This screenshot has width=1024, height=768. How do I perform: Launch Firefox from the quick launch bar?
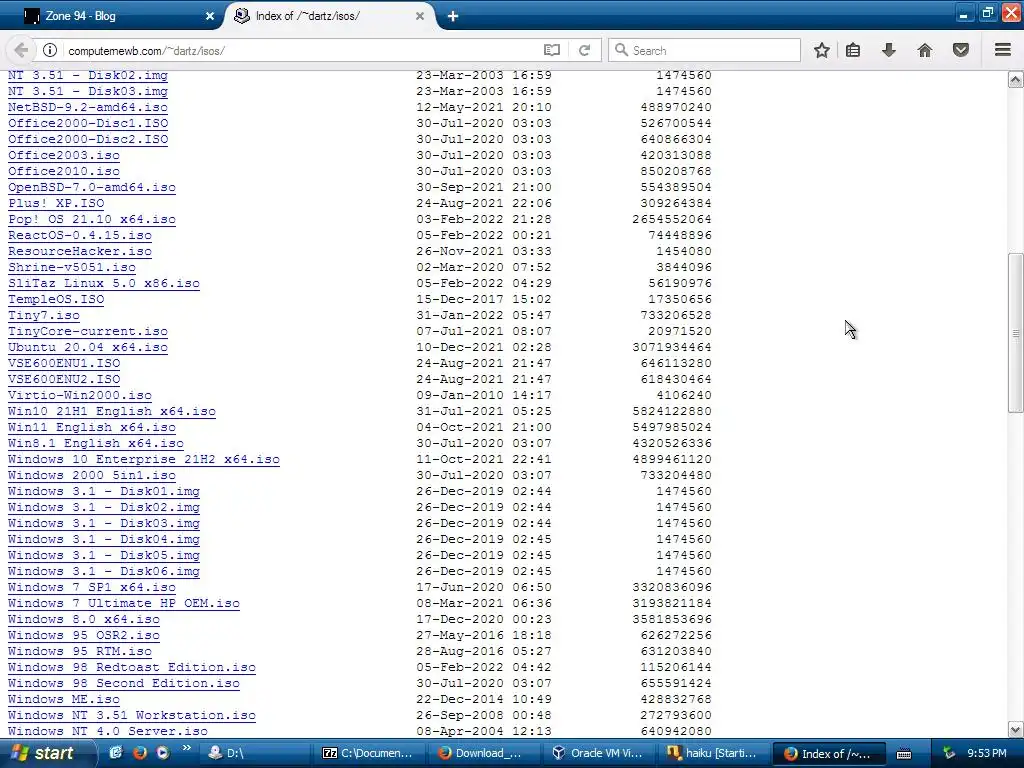pos(140,753)
